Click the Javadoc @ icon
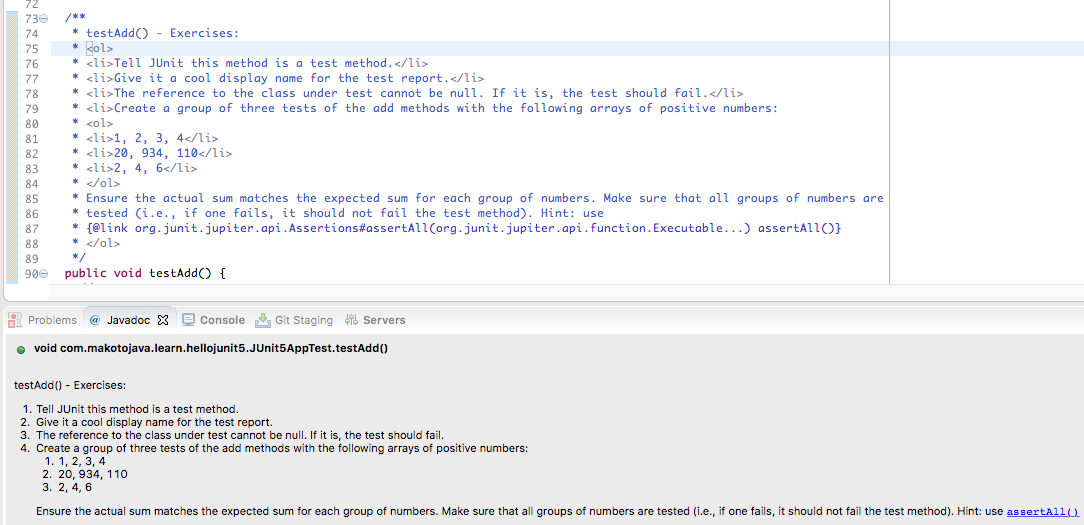 pos(95,320)
